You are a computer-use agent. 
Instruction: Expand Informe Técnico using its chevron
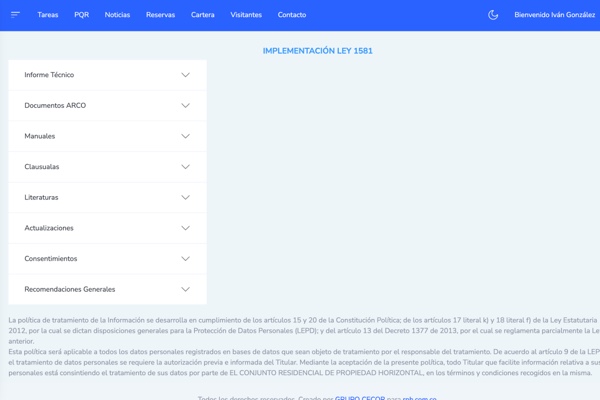point(185,75)
